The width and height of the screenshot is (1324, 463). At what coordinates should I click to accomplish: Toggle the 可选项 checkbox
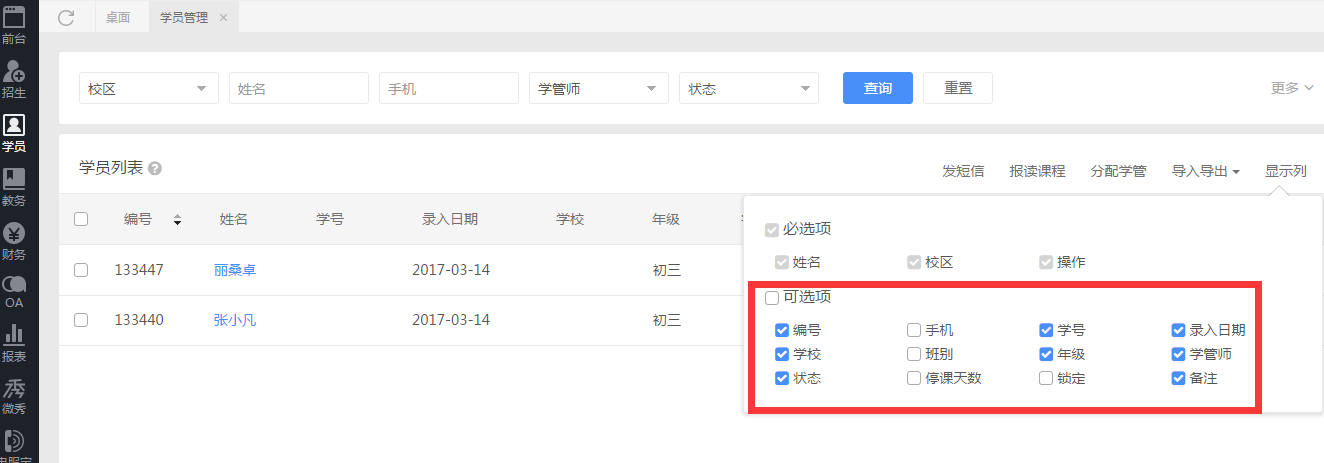[x=772, y=297]
